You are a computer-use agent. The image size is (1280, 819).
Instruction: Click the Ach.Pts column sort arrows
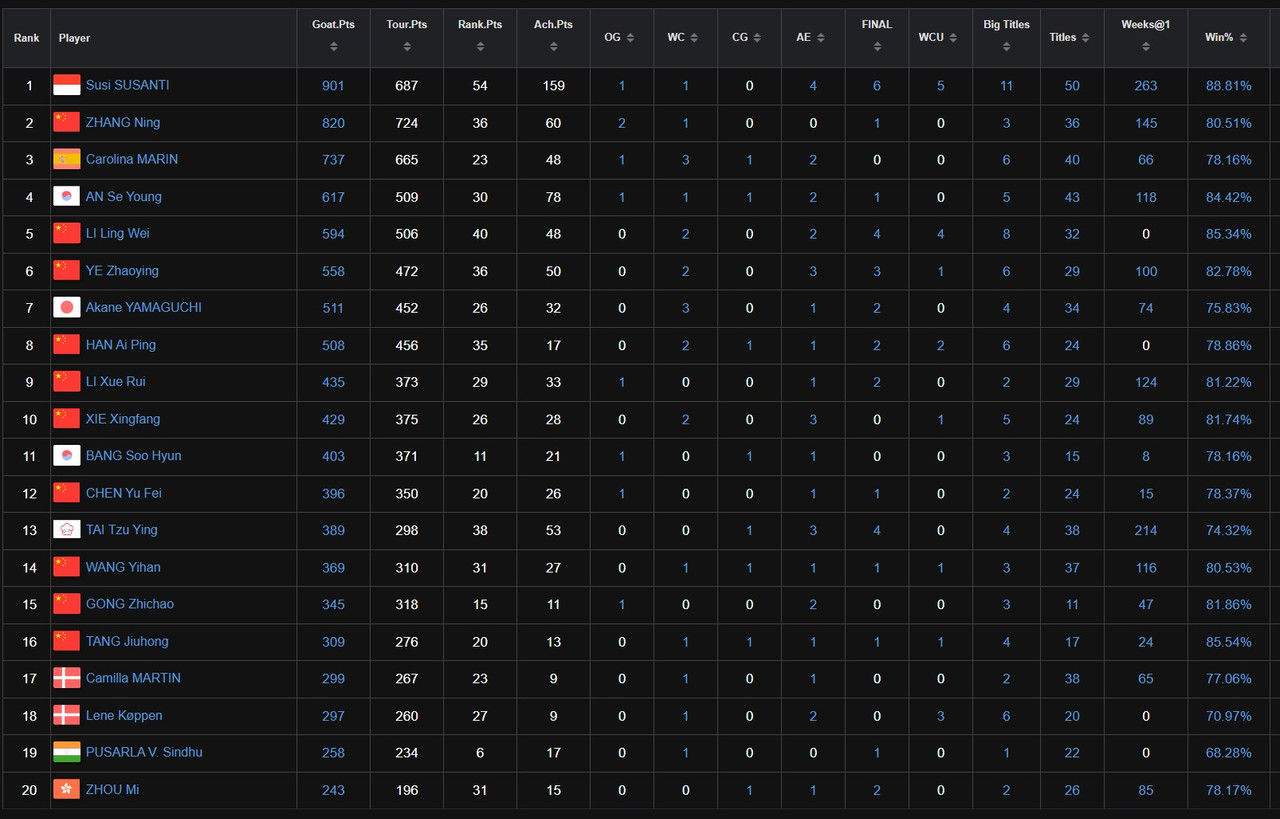pos(553,47)
